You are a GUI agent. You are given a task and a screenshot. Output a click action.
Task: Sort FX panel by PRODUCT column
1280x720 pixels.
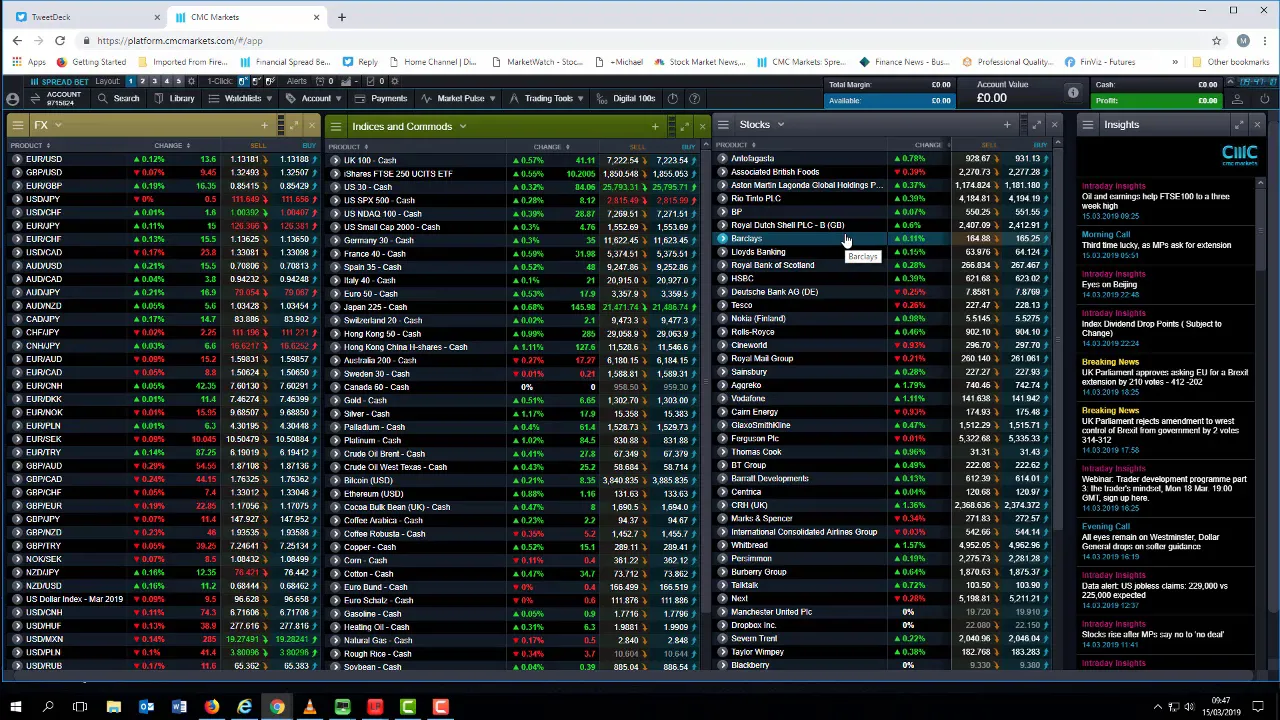[29, 146]
